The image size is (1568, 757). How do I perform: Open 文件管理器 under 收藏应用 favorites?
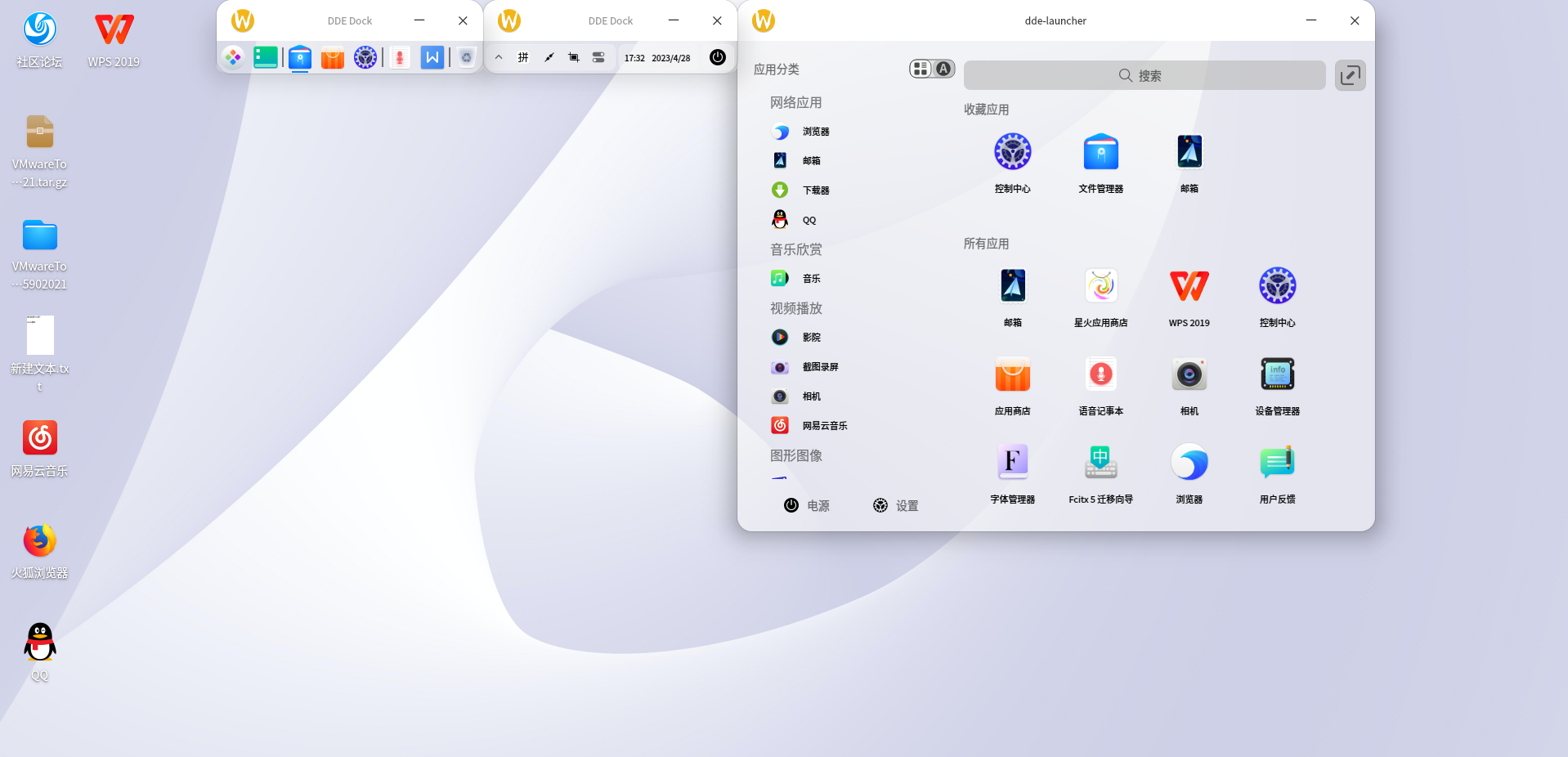pos(1101,163)
